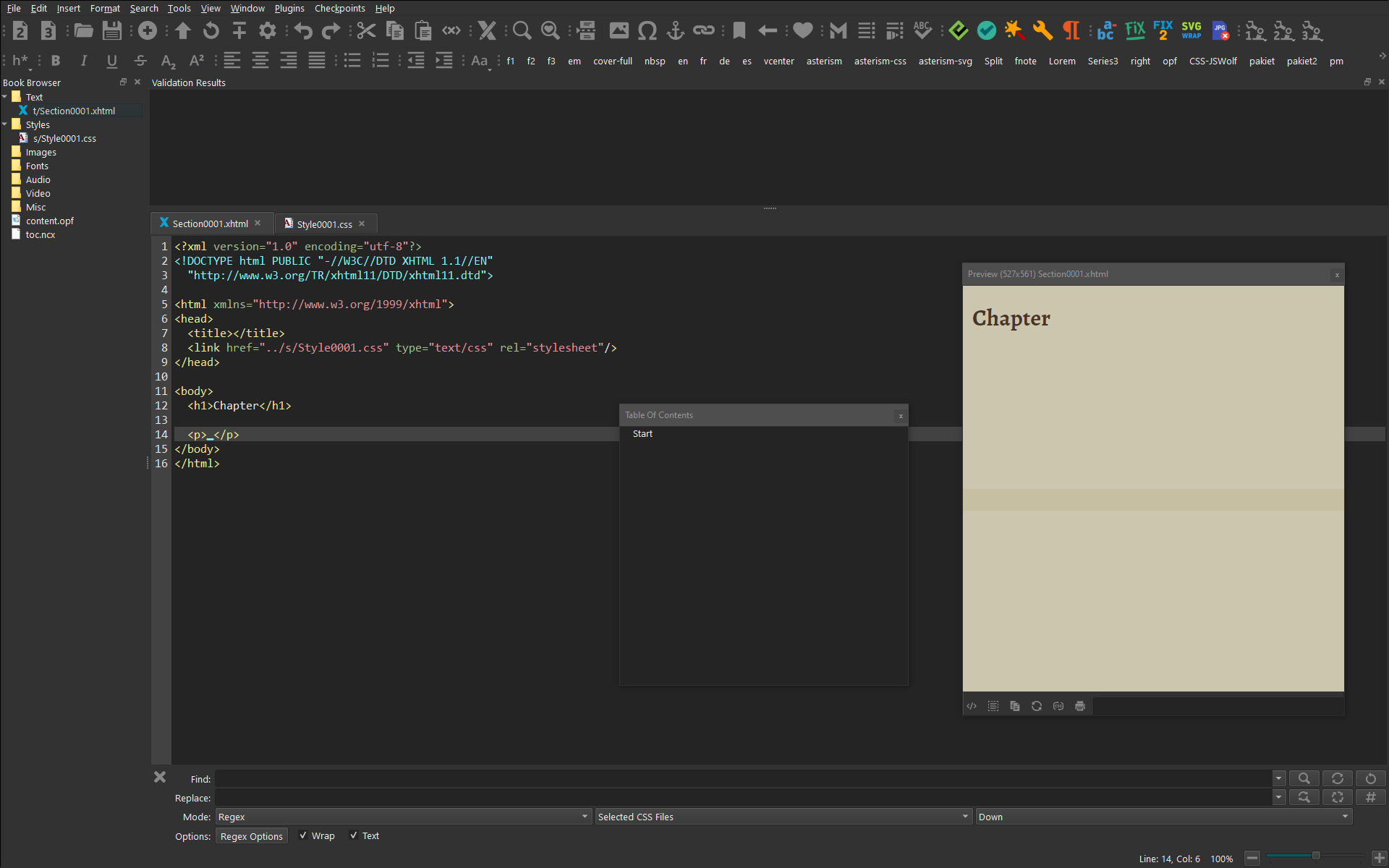
Task: Click the orange pilcrow plugin icon
Action: (1071, 31)
